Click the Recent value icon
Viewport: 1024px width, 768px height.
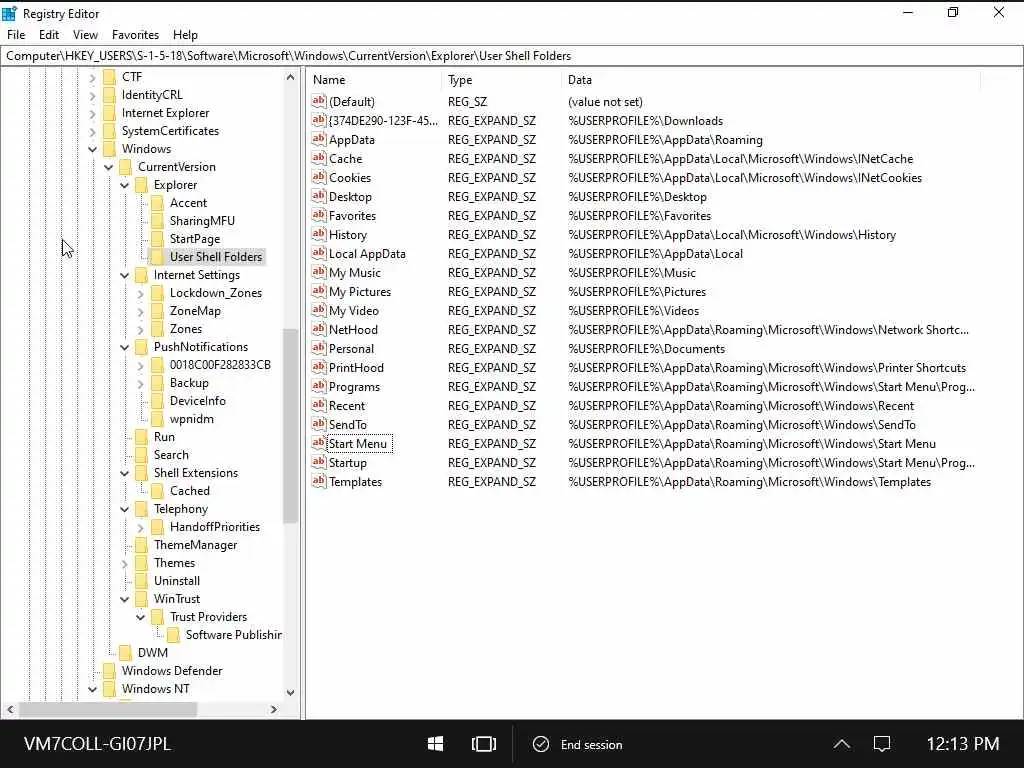tap(319, 405)
